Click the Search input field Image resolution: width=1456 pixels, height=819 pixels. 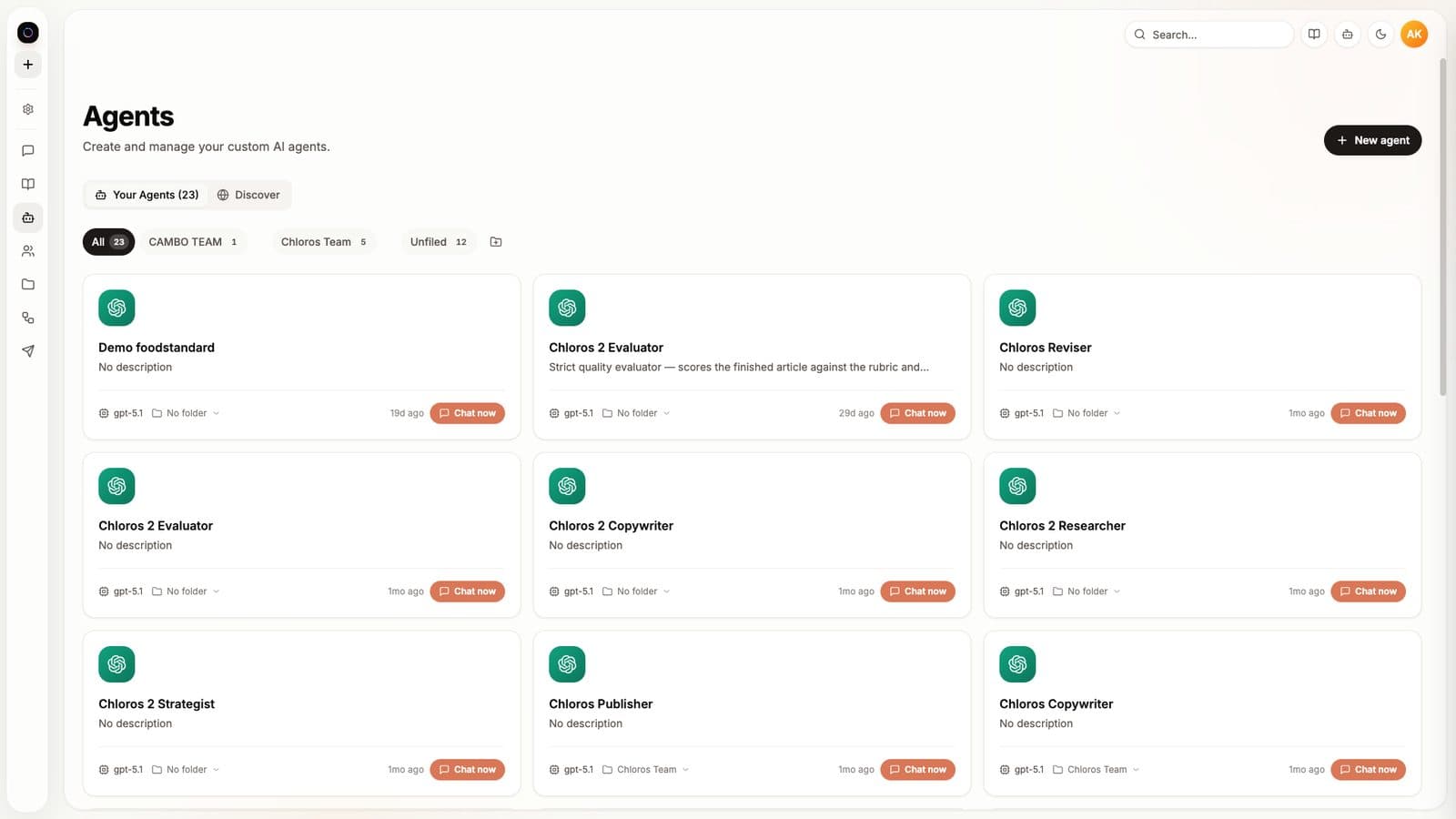[1208, 35]
